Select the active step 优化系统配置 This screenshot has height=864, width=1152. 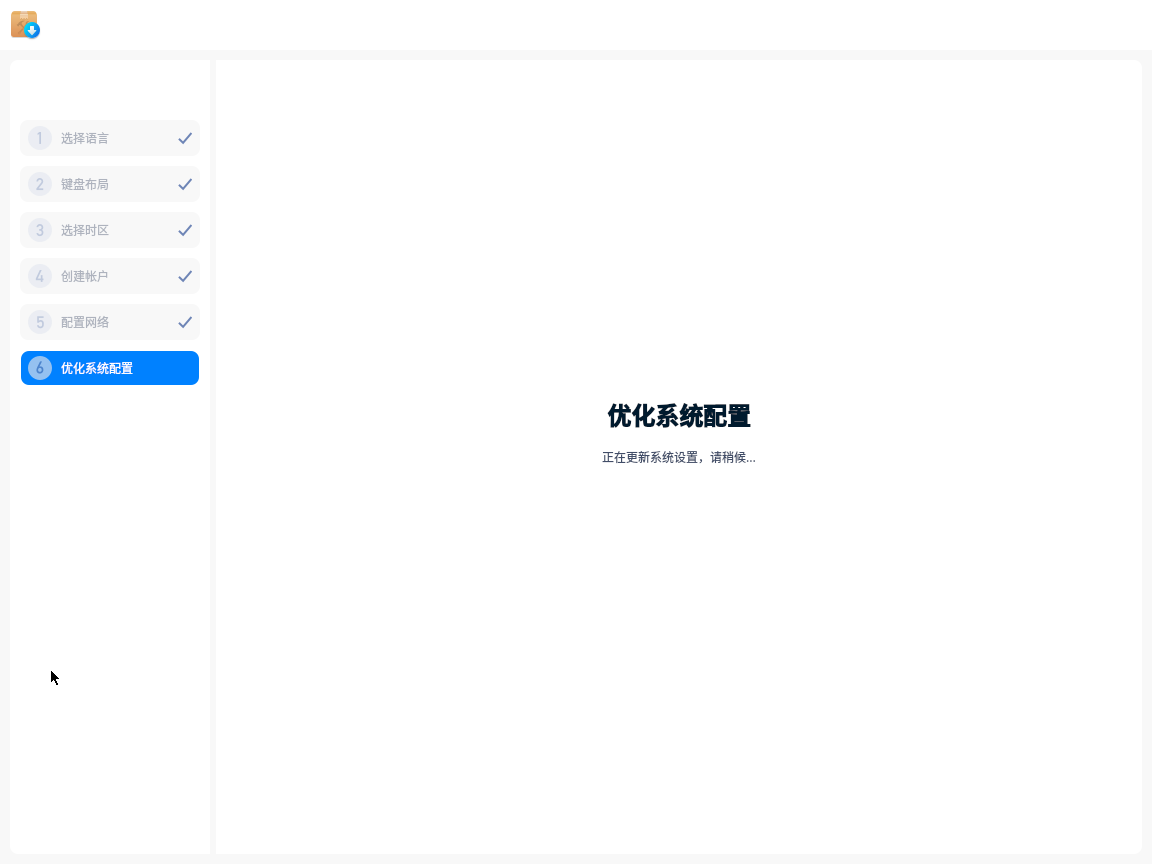(x=110, y=368)
